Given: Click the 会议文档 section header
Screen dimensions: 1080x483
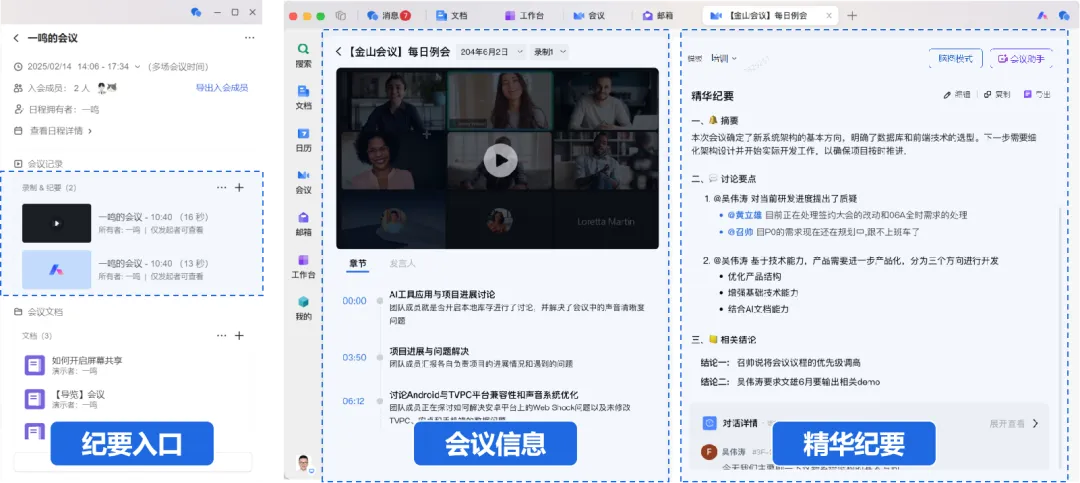Looking at the screenshot, I should point(39,311).
